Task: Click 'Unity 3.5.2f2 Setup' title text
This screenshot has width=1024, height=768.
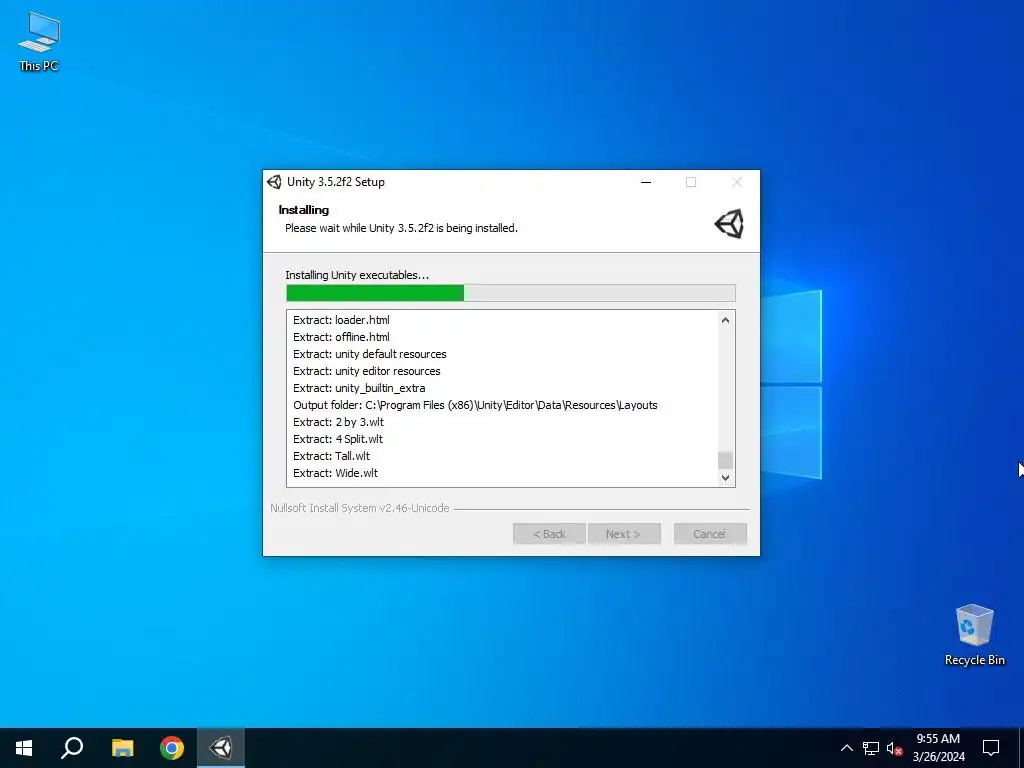Action: (336, 182)
